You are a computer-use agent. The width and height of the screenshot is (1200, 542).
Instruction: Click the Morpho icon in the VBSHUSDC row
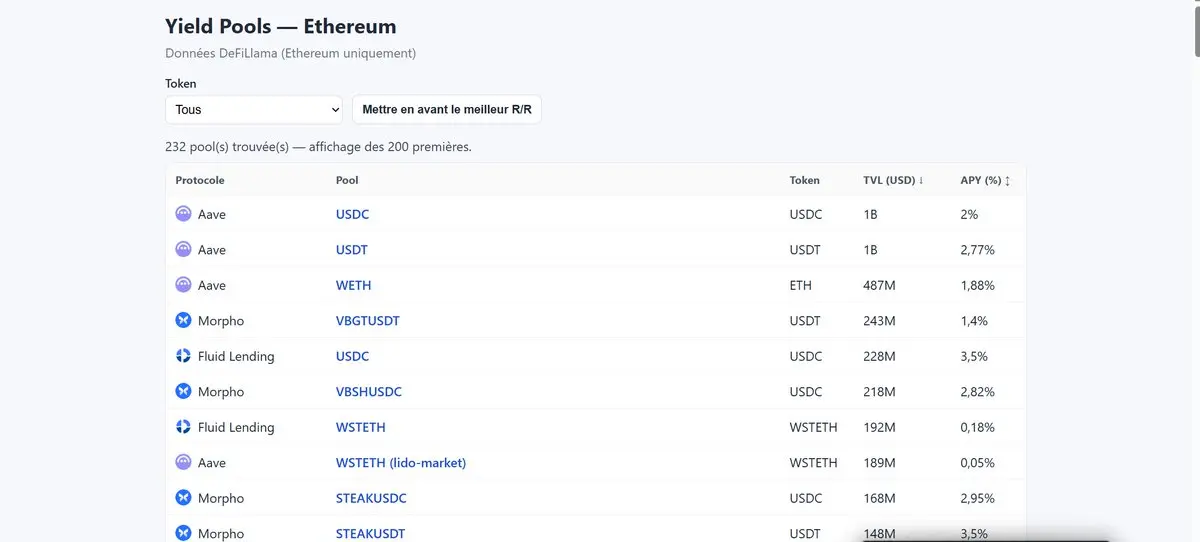[183, 392]
